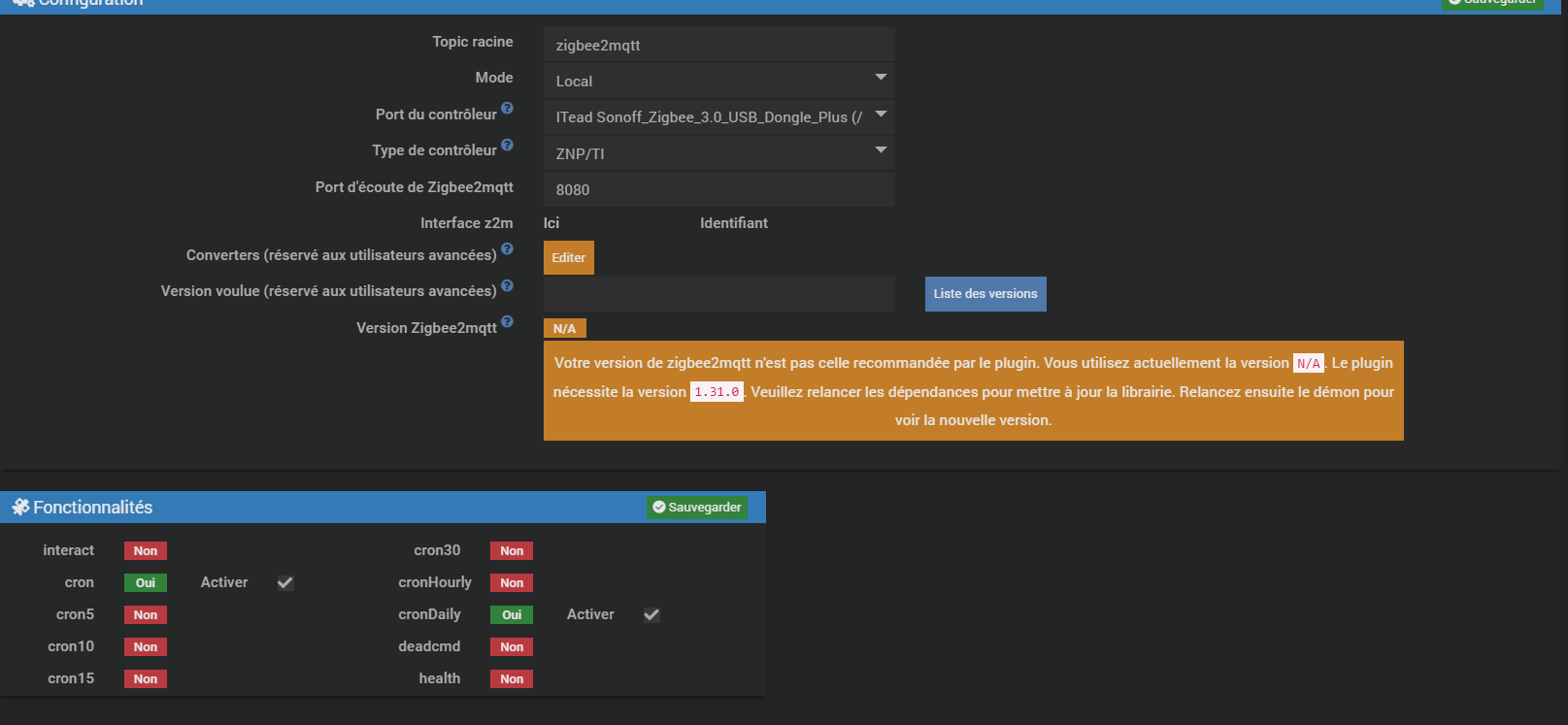1568x725 pixels.
Task: Toggle the cronDaily Activer checkbox
Action: pos(651,615)
